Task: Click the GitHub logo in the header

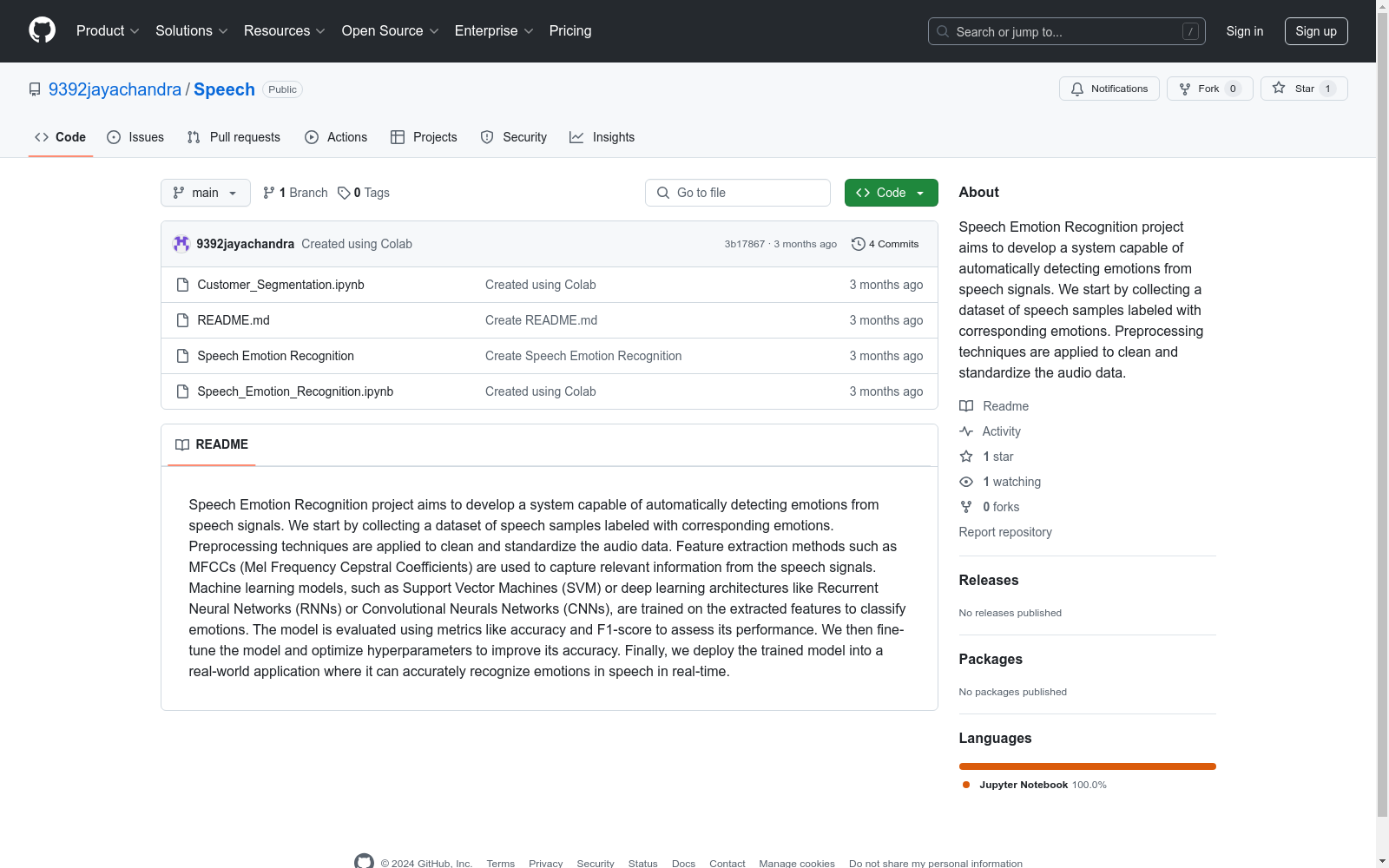Action: (x=42, y=30)
